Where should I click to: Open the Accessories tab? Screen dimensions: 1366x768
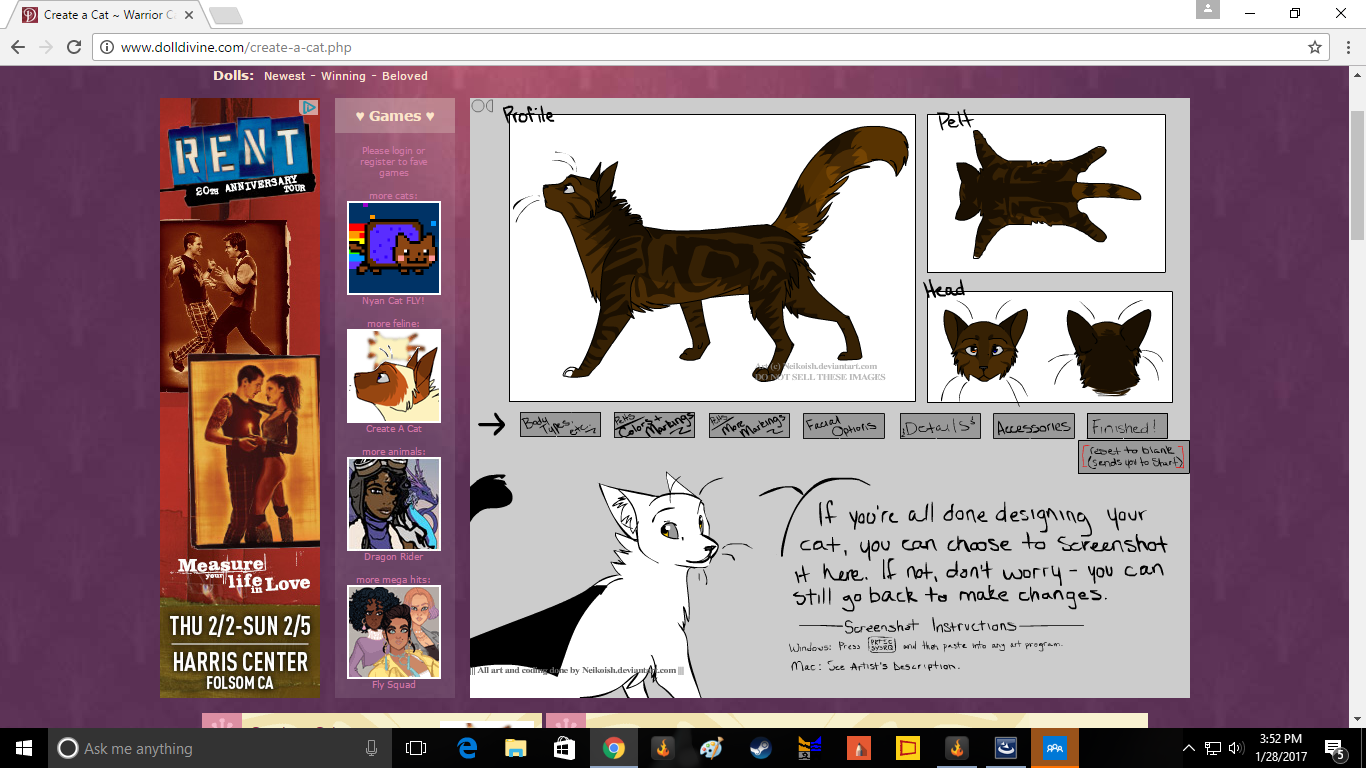click(x=1034, y=426)
